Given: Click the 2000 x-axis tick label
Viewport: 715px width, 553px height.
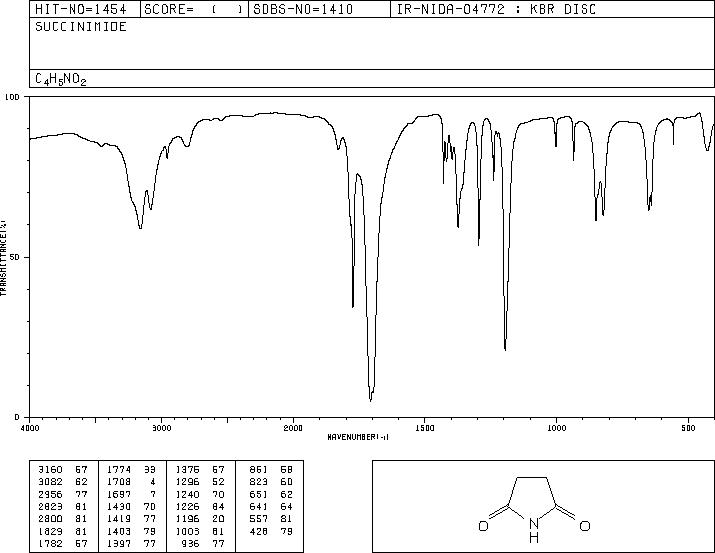Looking at the screenshot, I should pyautogui.click(x=293, y=428).
